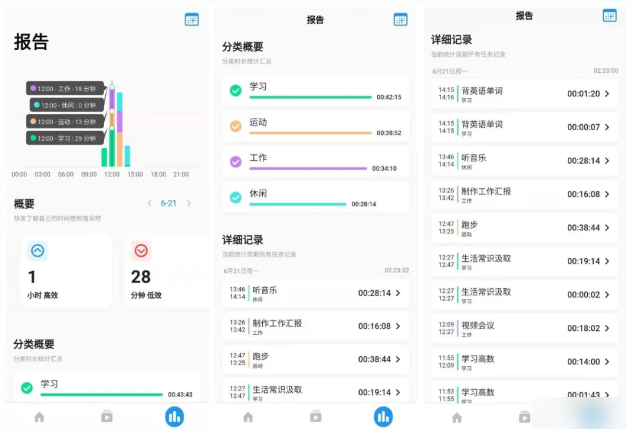Expand the 跑步 record chevron on the middle screen
The image size is (632, 438).
(398, 359)
